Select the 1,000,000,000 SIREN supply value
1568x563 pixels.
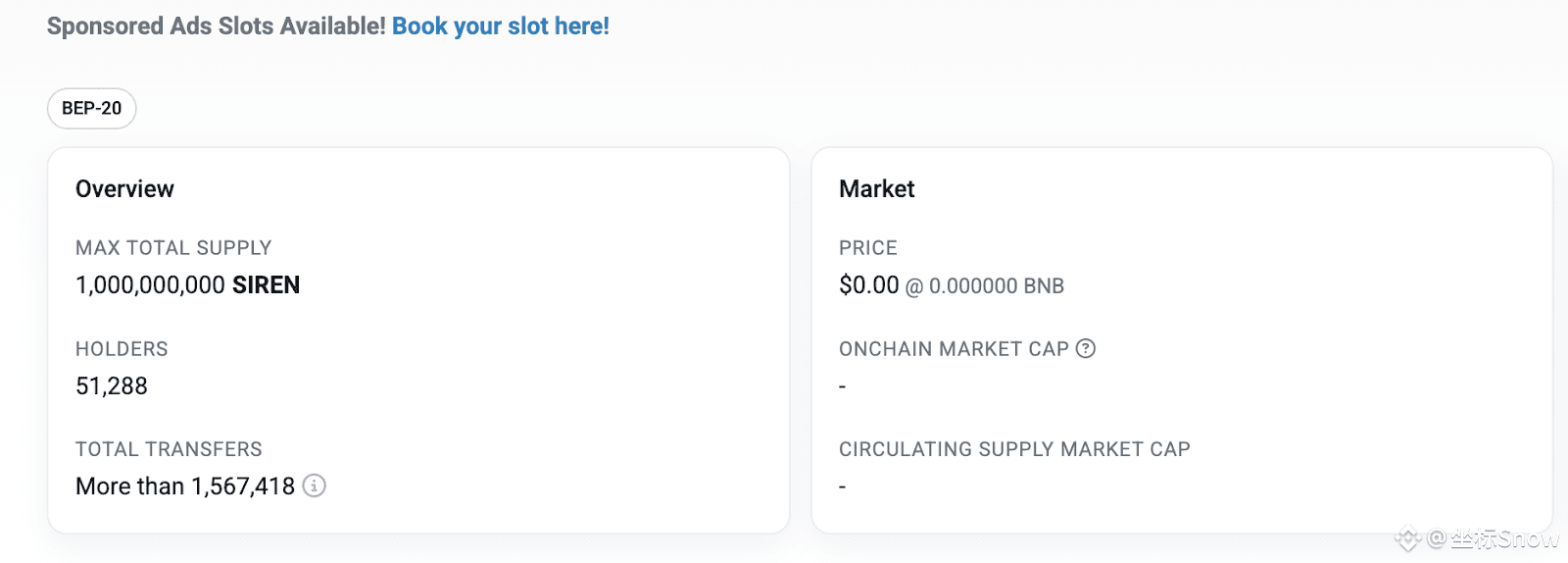(x=187, y=285)
